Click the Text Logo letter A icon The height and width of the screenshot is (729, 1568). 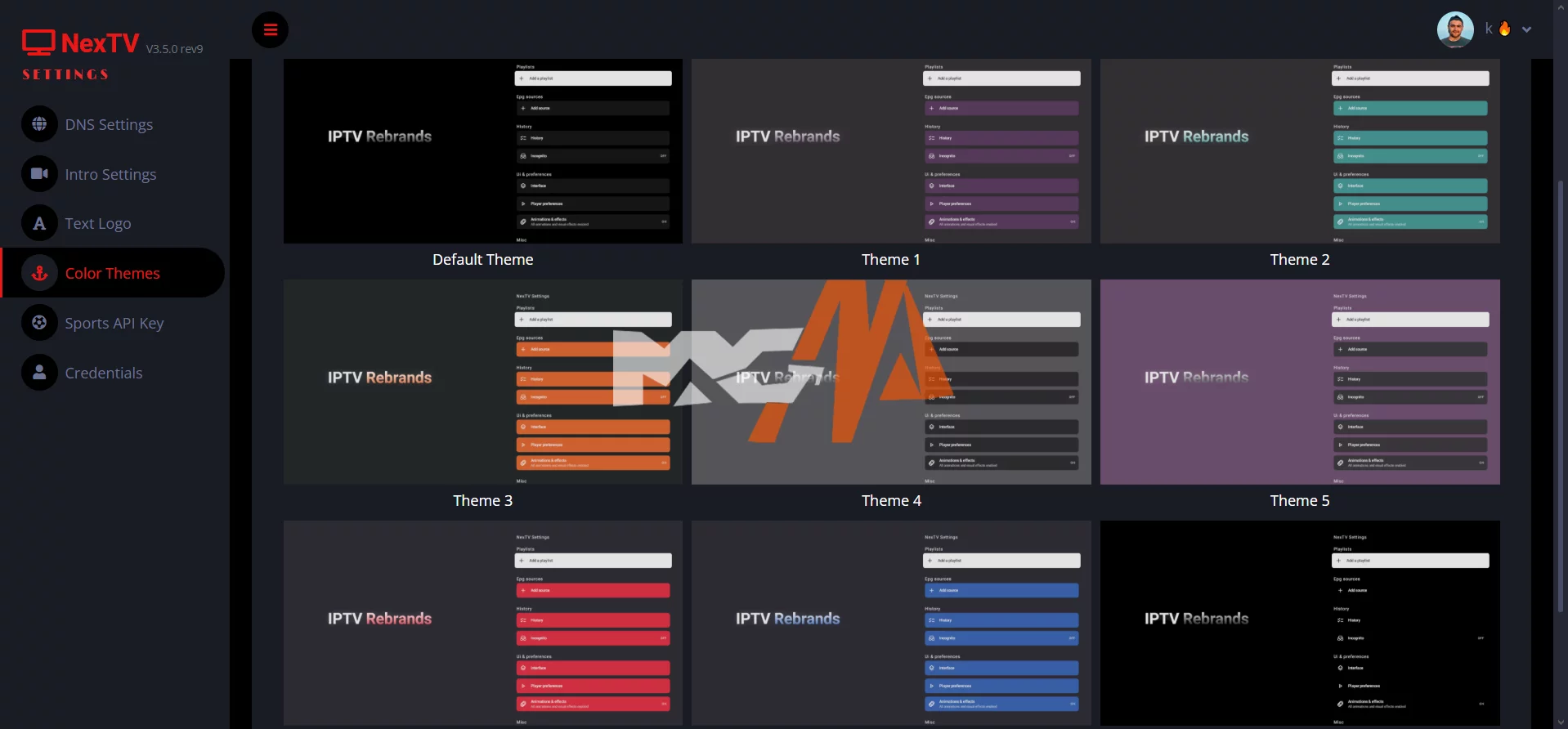(39, 223)
